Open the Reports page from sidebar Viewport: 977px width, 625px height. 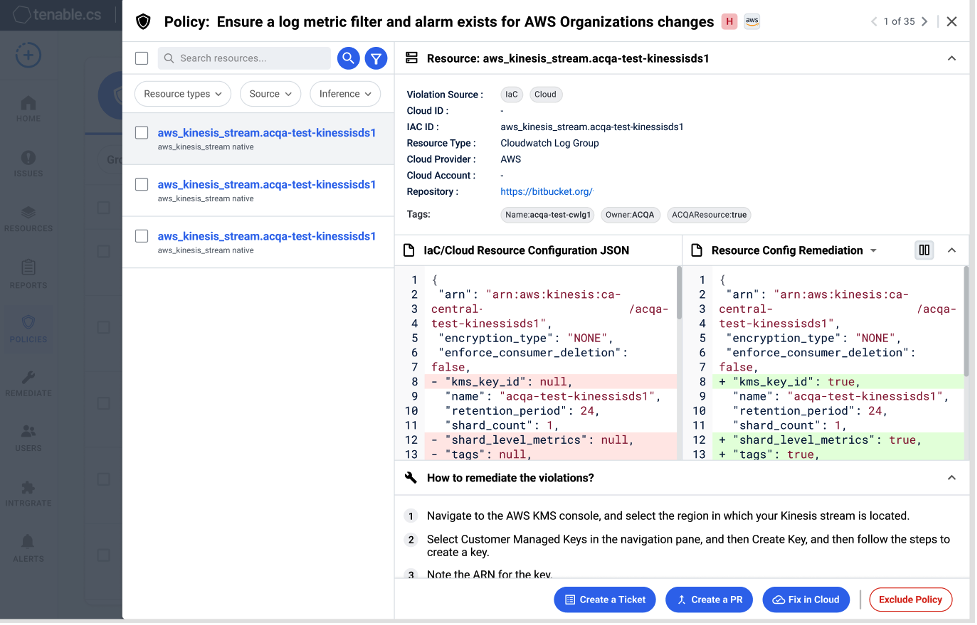(28, 268)
